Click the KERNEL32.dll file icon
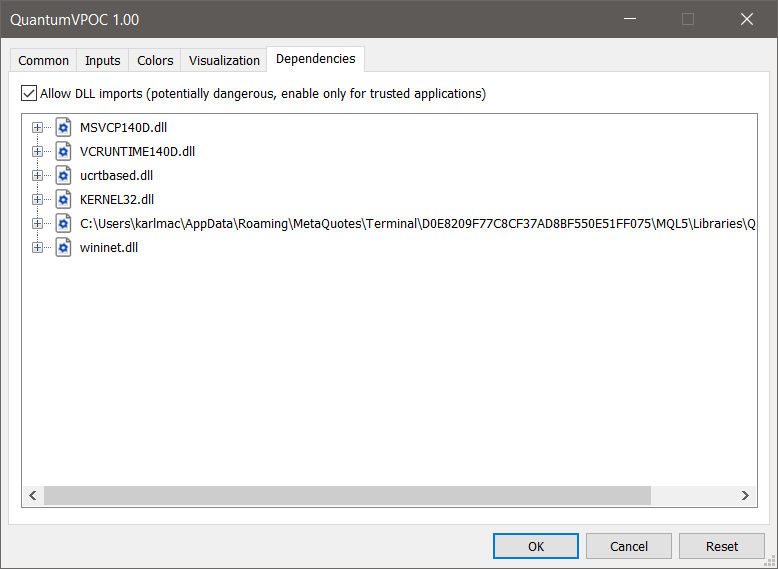The width and height of the screenshot is (778, 569). point(63,200)
